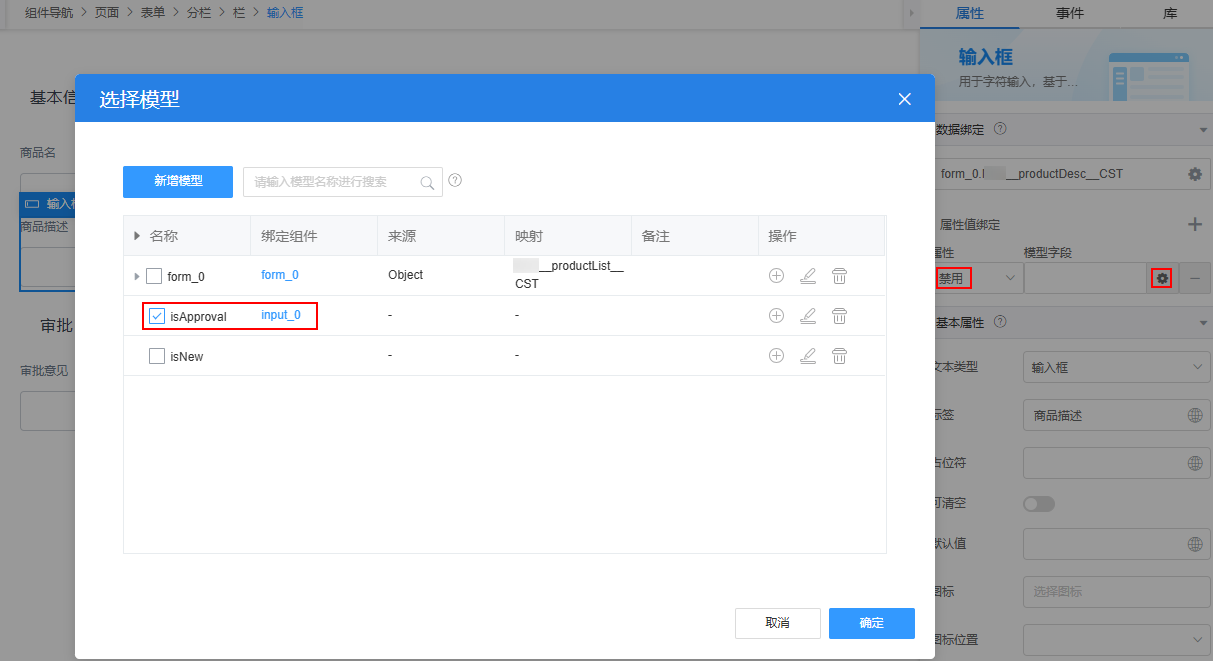Go to 栏 in breadcrumb
The width and height of the screenshot is (1213, 661).
[239, 13]
